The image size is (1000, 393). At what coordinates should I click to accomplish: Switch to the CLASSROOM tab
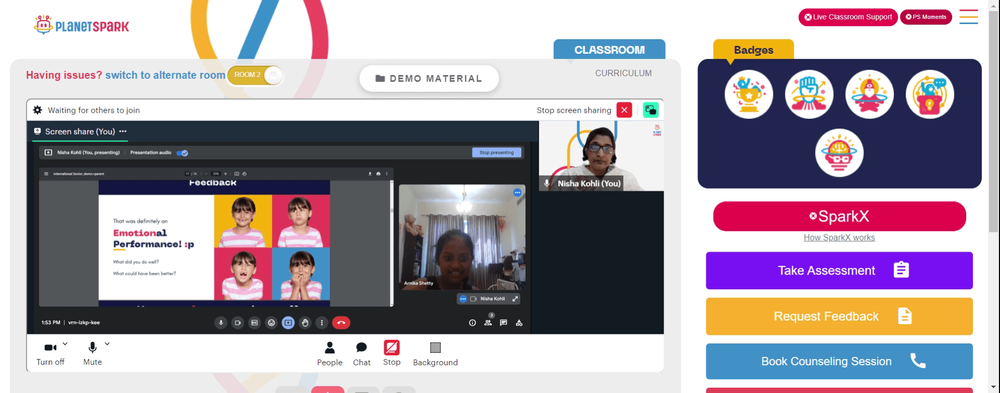(x=609, y=50)
